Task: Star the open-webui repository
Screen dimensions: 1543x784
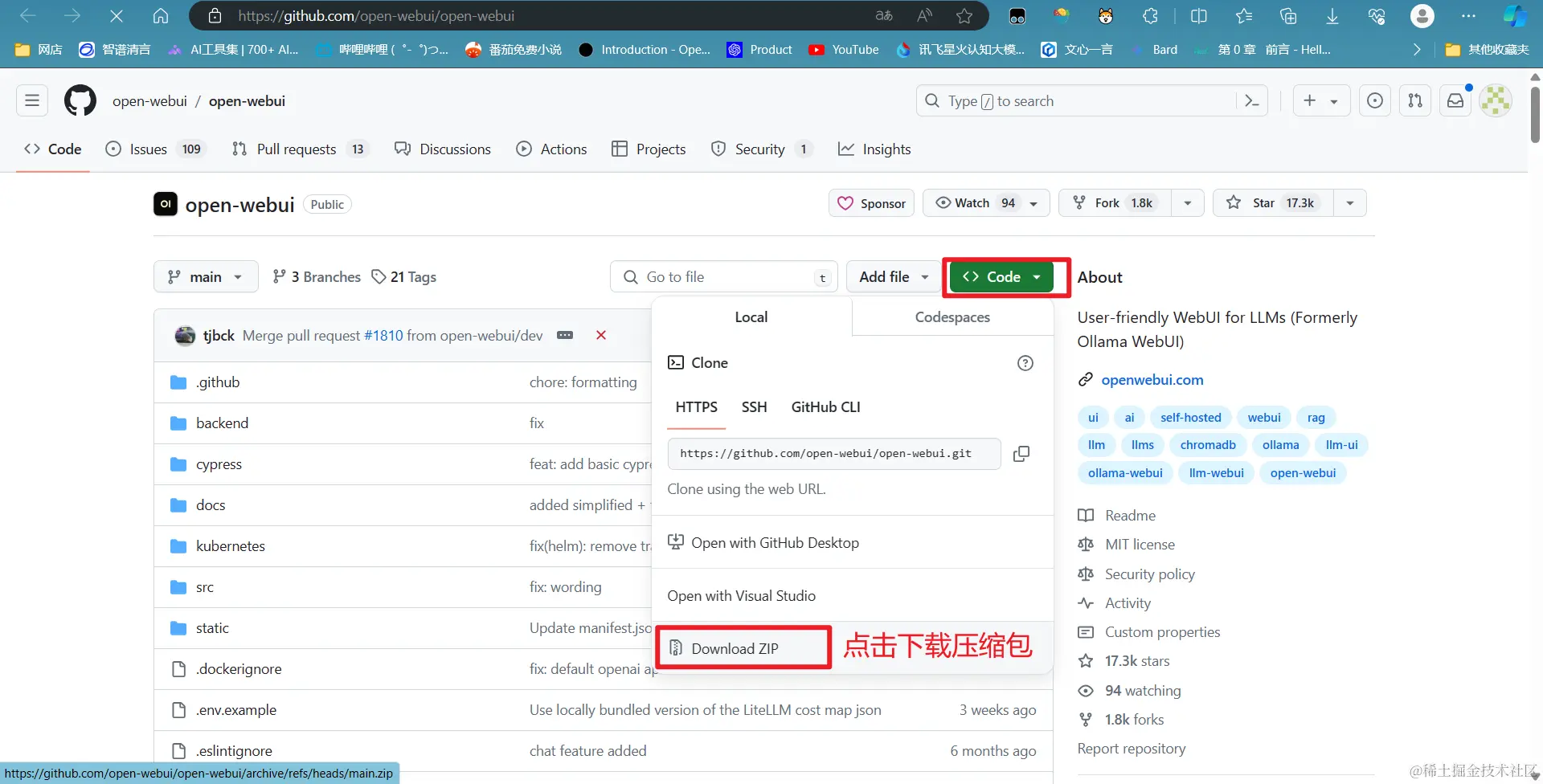Action: click(x=1274, y=203)
